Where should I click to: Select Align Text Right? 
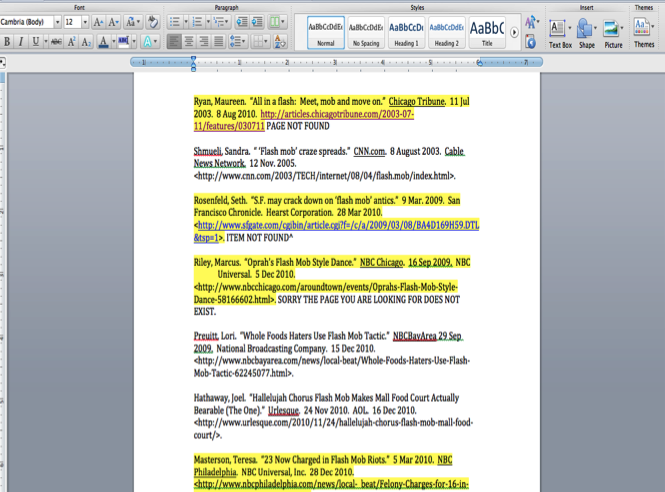[x=204, y=42]
